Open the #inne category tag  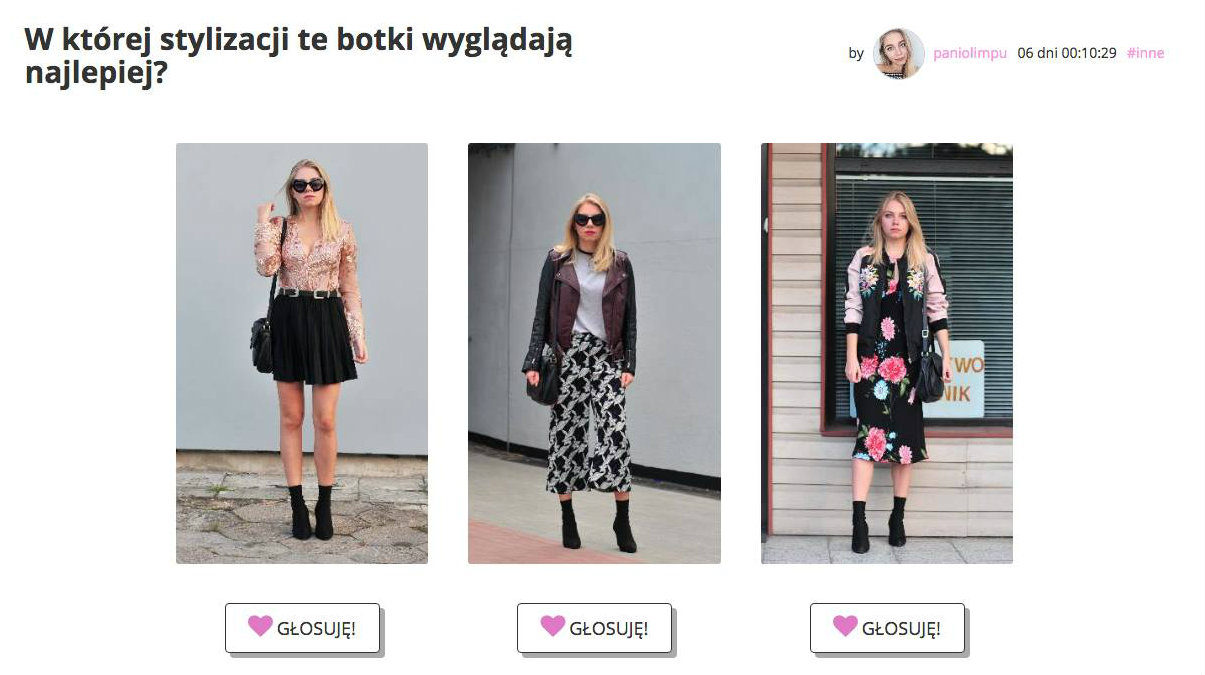(x=1145, y=53)
